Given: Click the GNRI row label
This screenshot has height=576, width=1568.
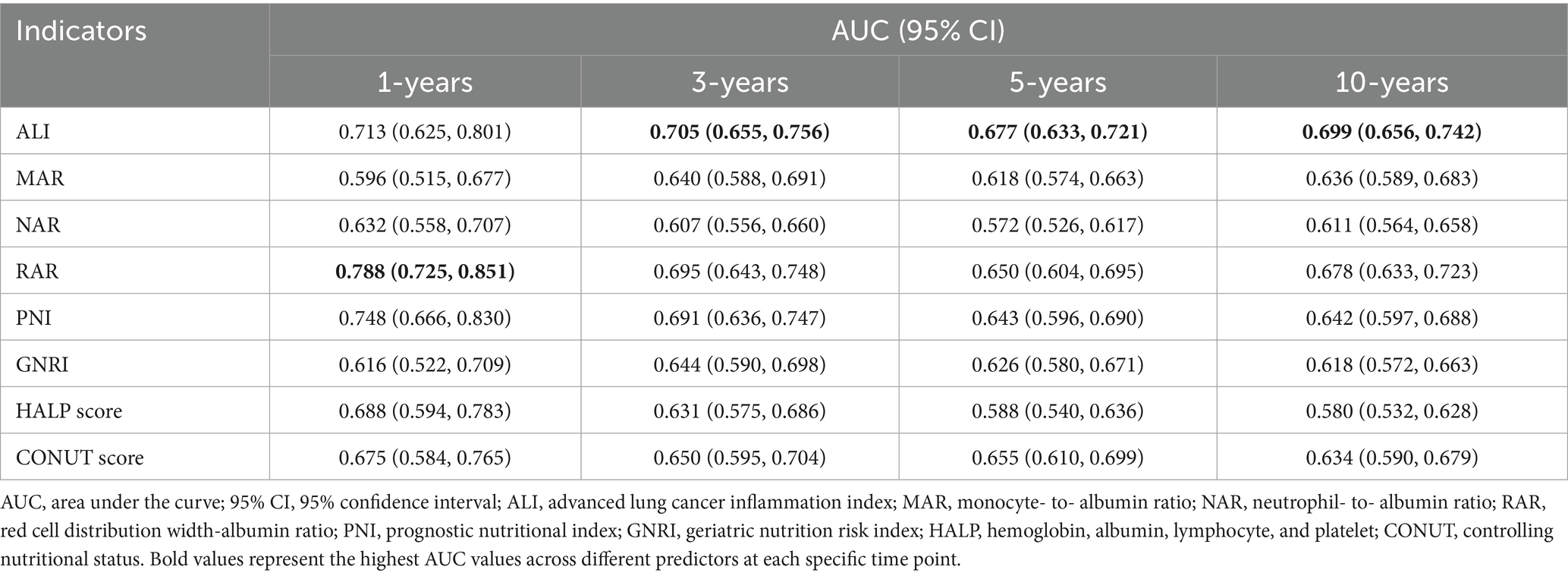Looking at the screenshot, I should [42, 364].
